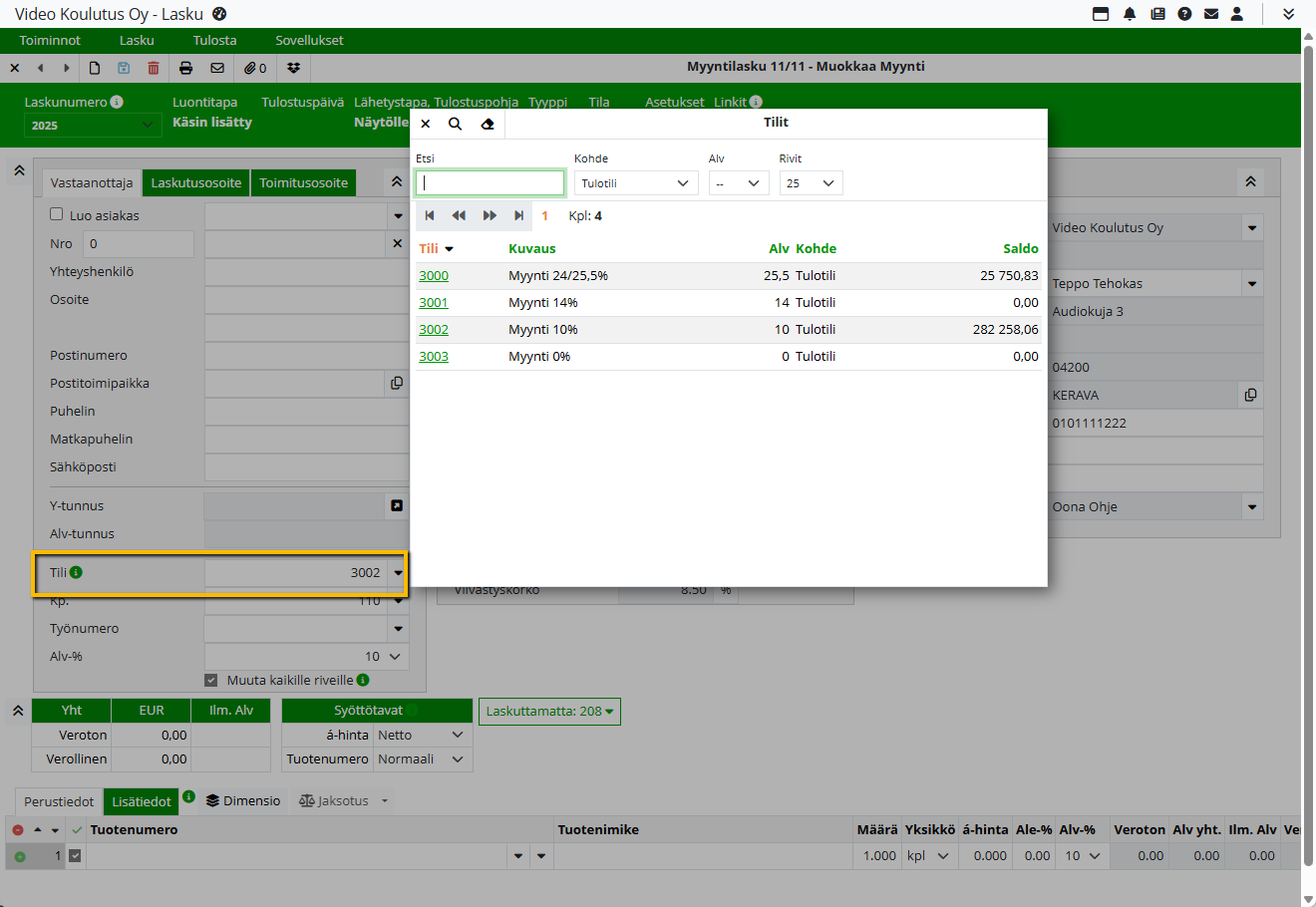Click the Etsi search input field
The height and width of the screenshot is (907, 1316).
pos(490,183)
